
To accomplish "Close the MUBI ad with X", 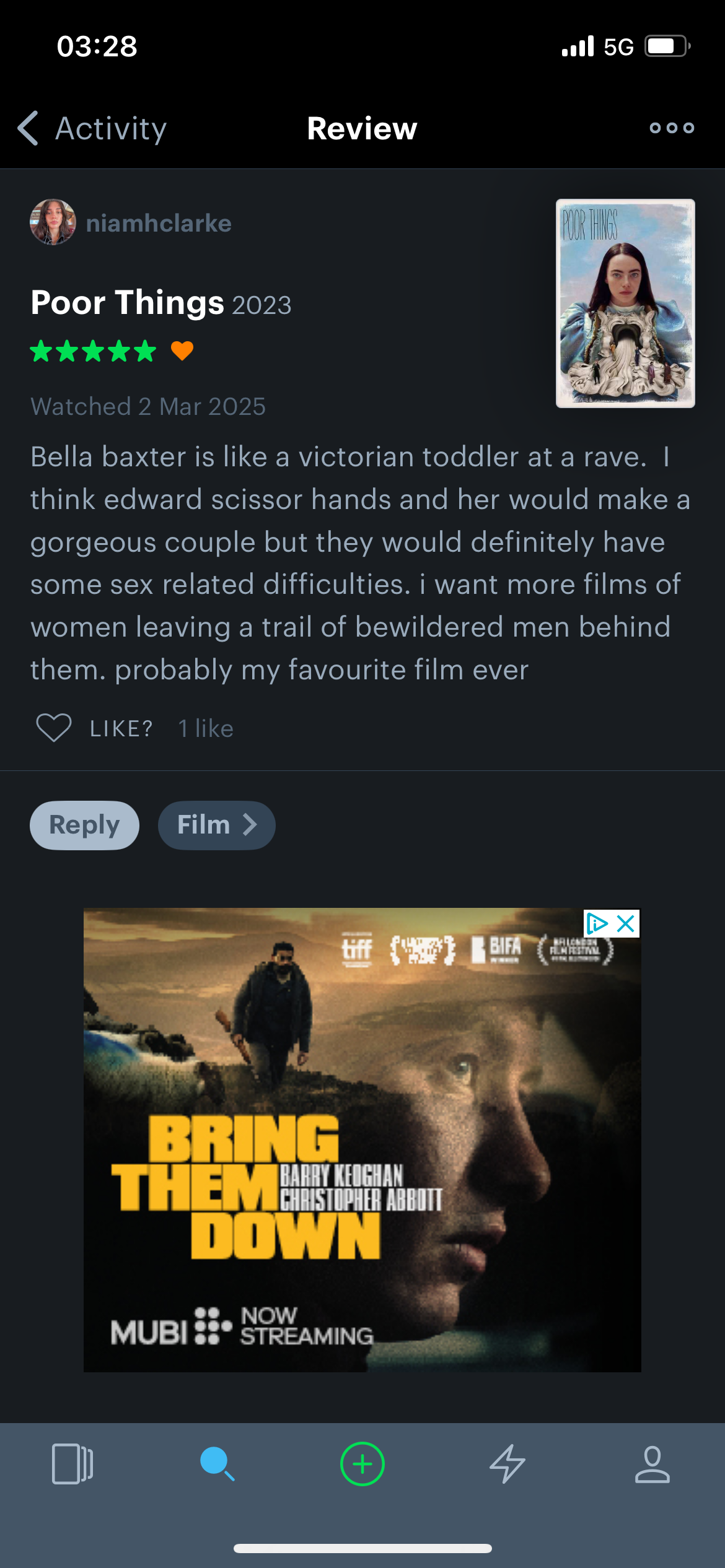I will [x=626, y=923].
